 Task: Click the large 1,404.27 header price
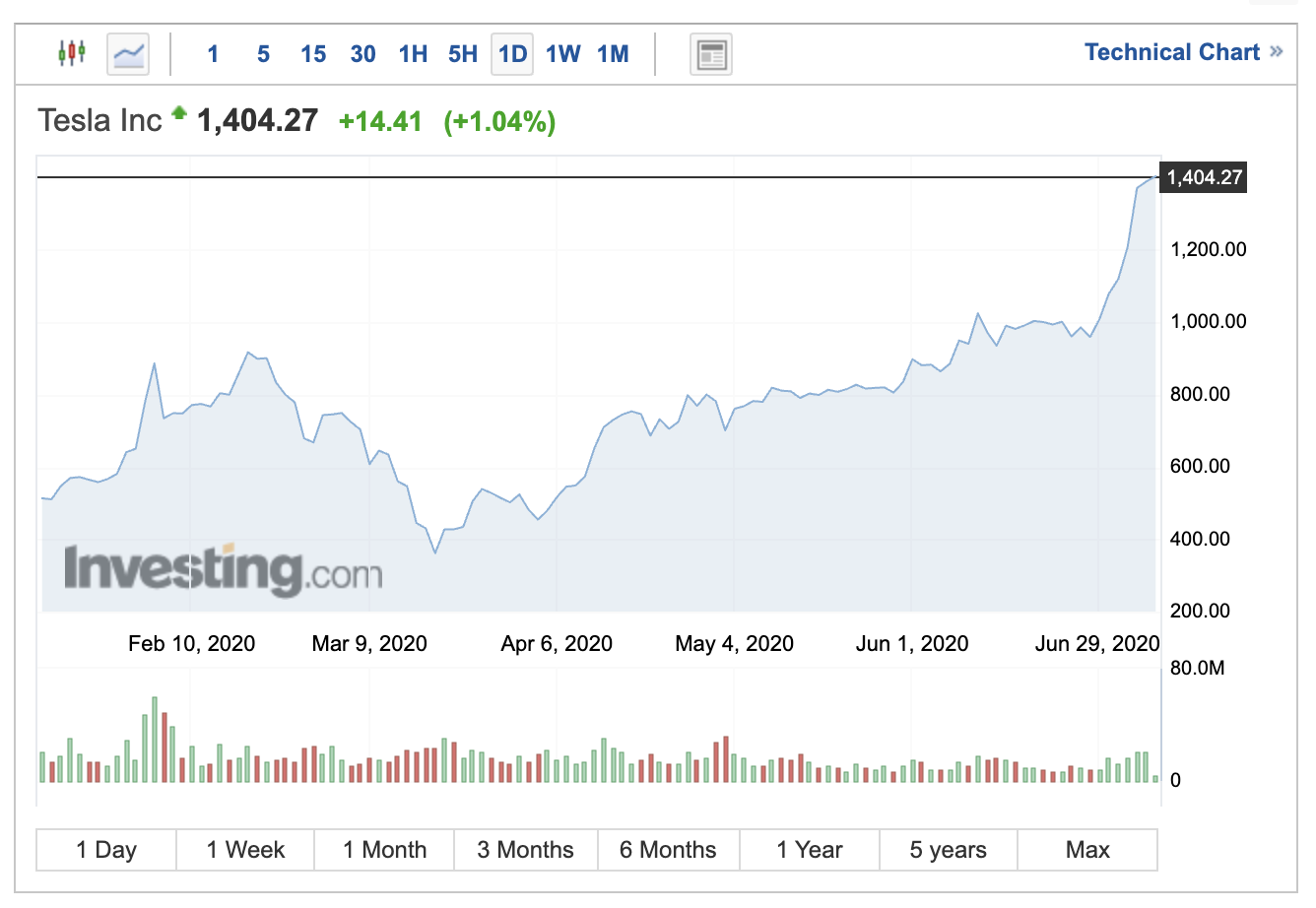[258, 120]
